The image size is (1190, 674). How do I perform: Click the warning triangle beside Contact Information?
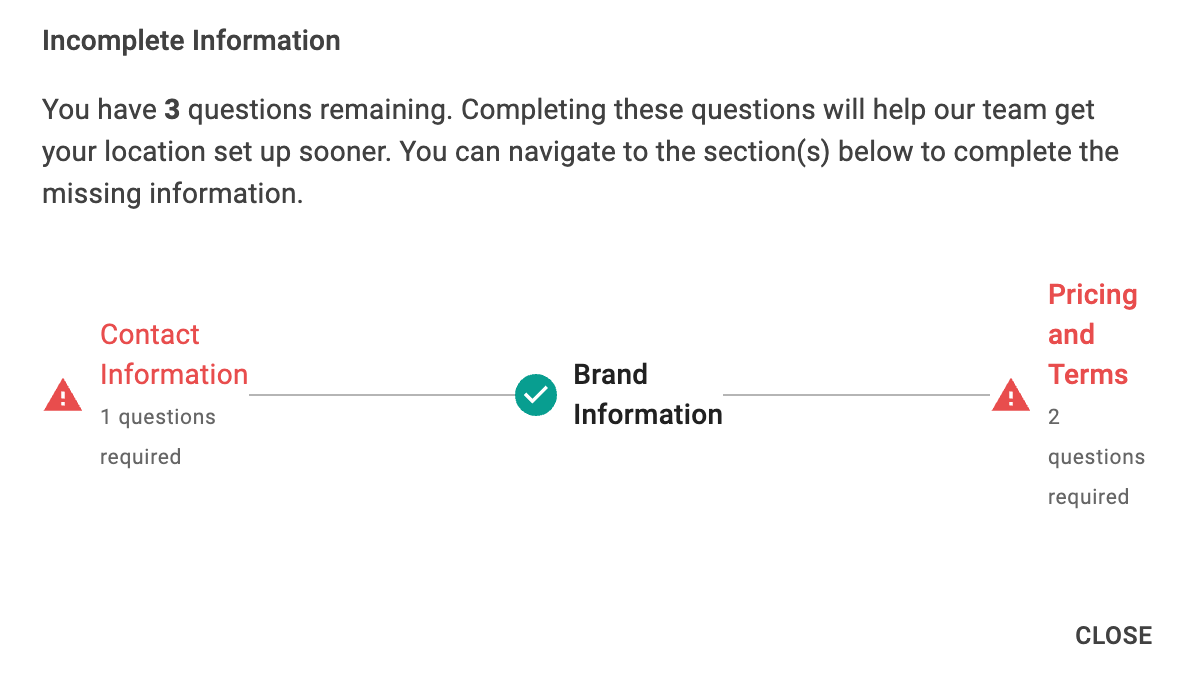pos(63,395)
